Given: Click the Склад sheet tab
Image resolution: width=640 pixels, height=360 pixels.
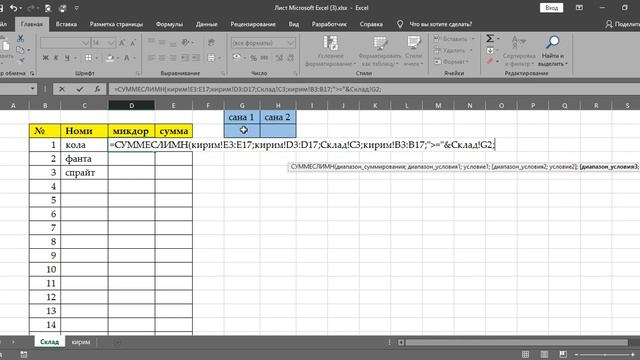Looking at the screenshot, I should point(49,342).
